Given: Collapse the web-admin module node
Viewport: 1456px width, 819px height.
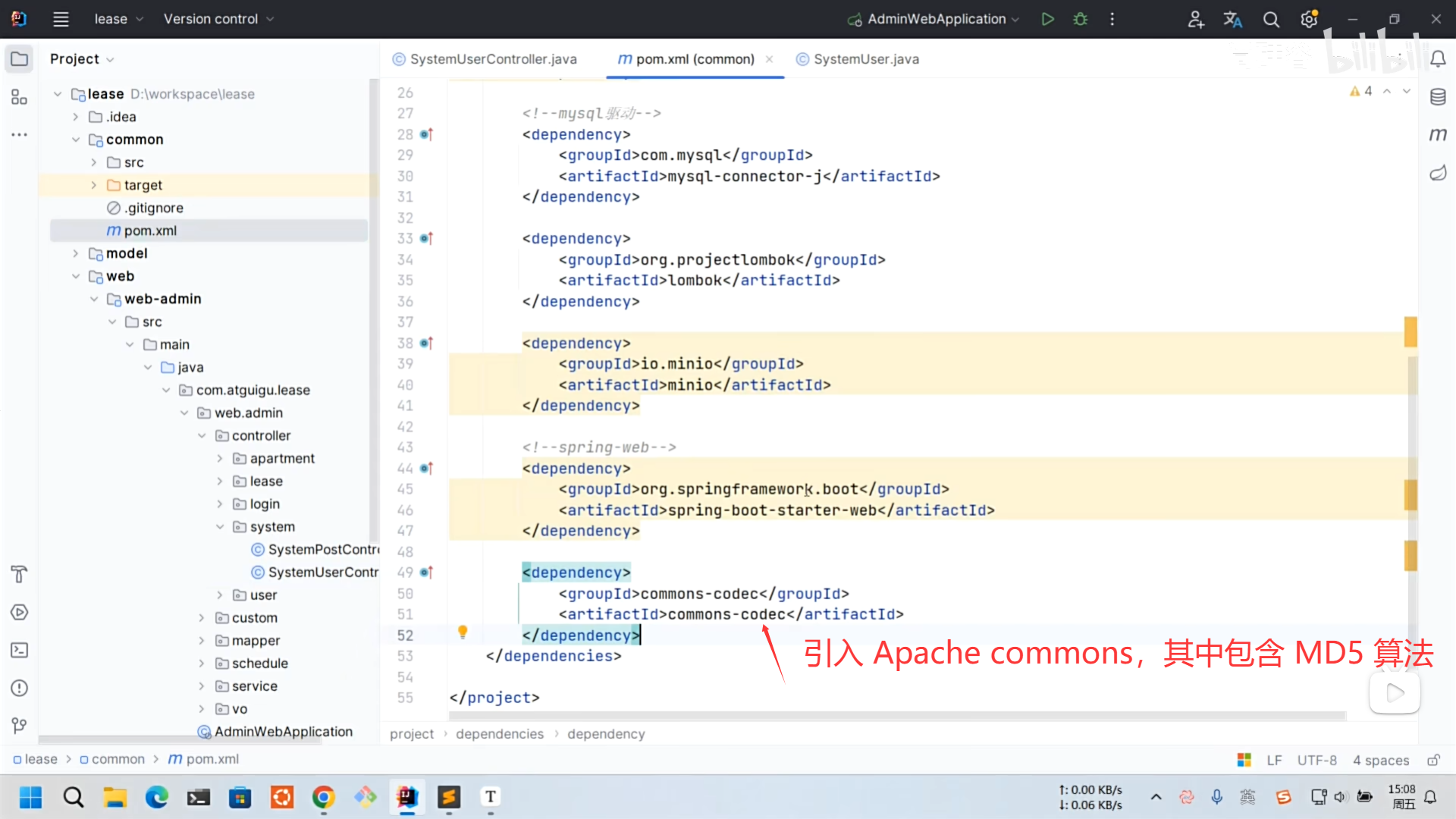Looking at the screenshot, I should point(94,299).
